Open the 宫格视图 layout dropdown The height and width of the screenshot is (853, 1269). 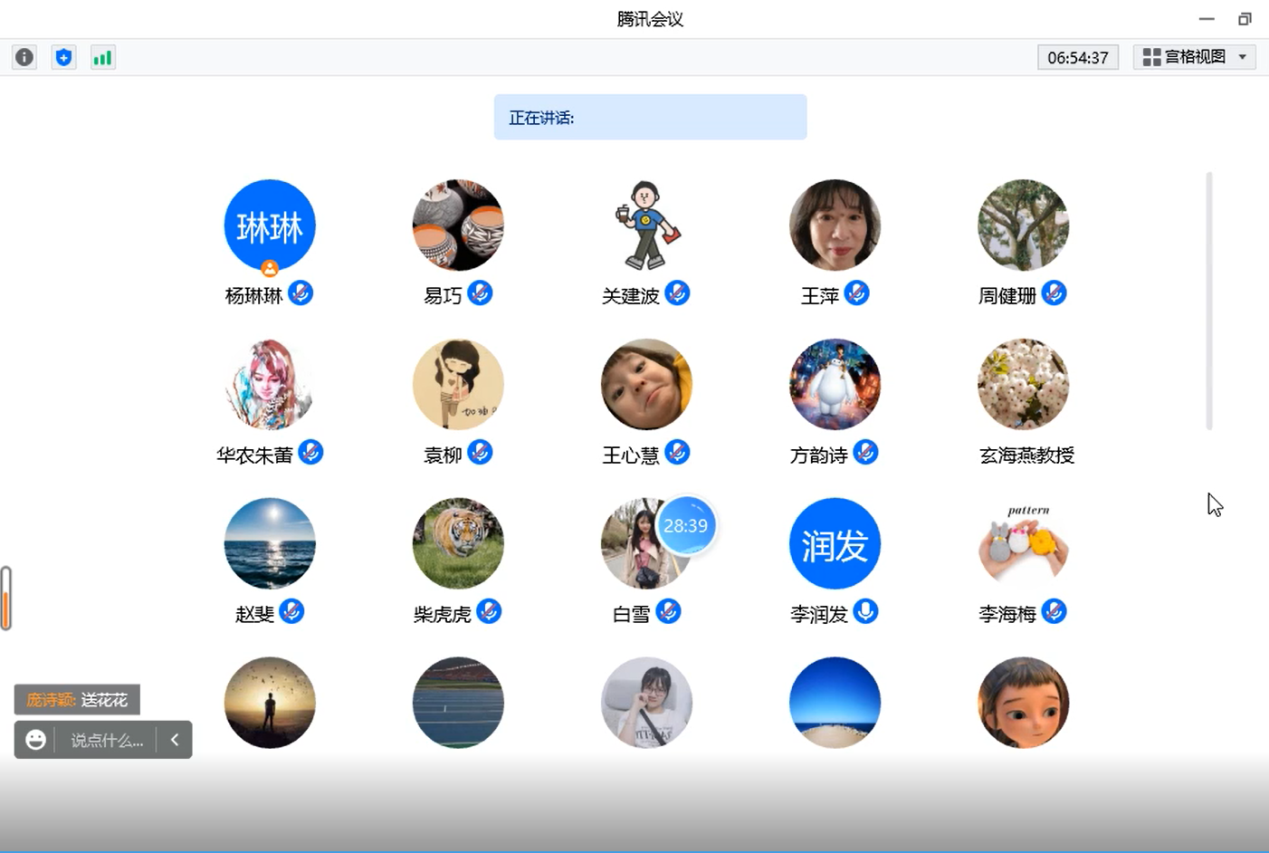pyautogui.click(x=1184, y=57)
